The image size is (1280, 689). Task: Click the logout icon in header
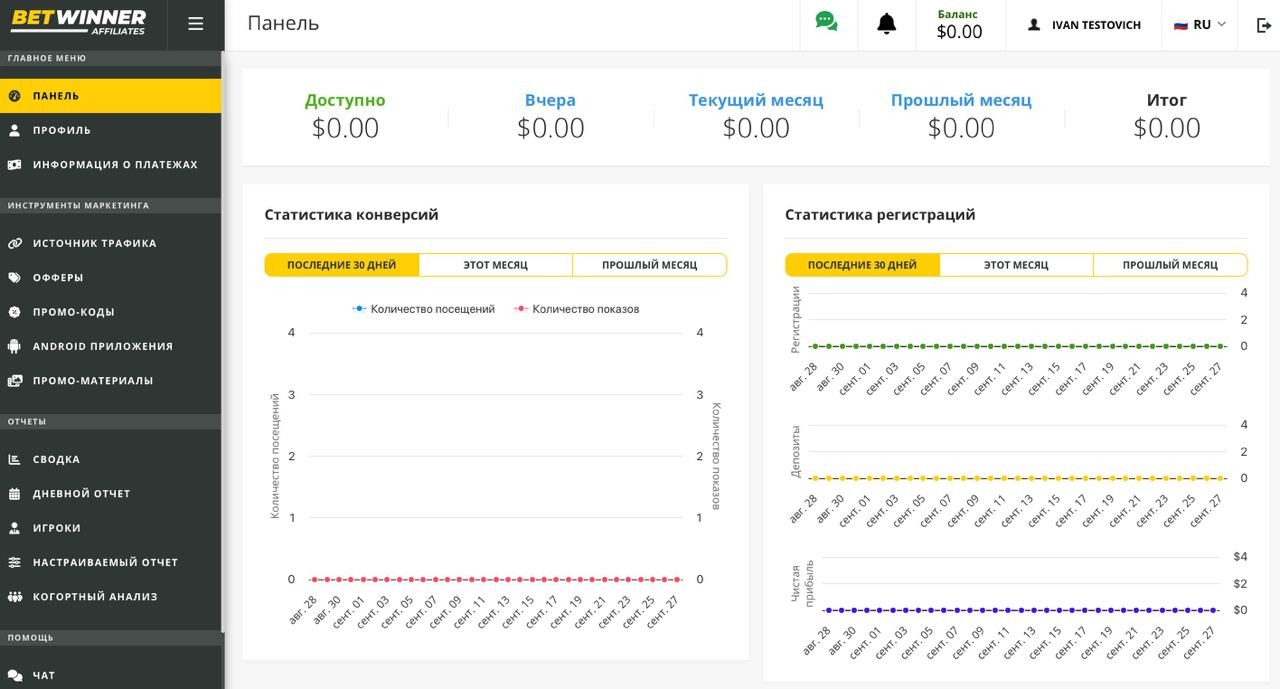(1263, 25)
